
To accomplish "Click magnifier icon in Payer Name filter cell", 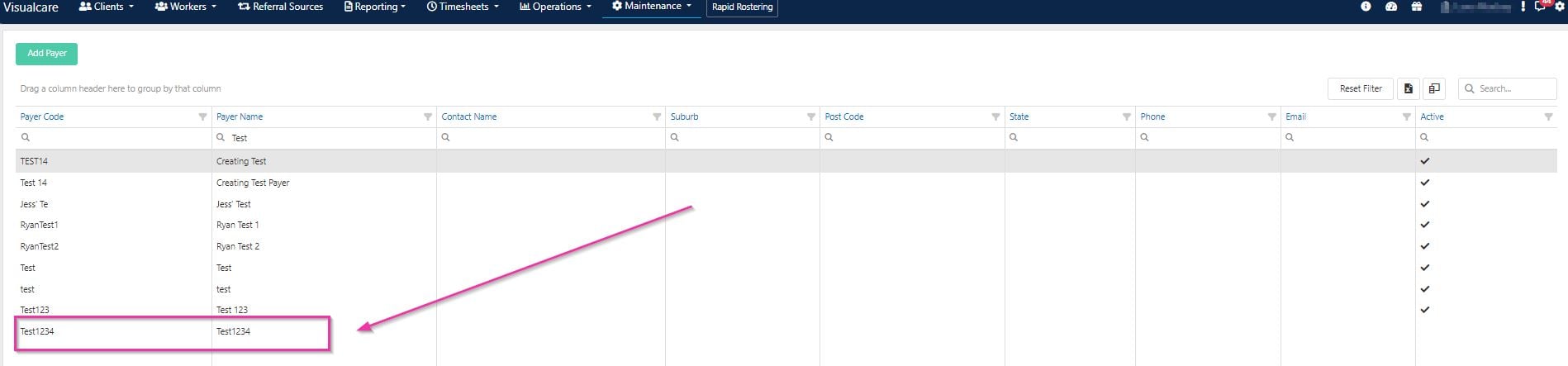I will pos(221,138).
